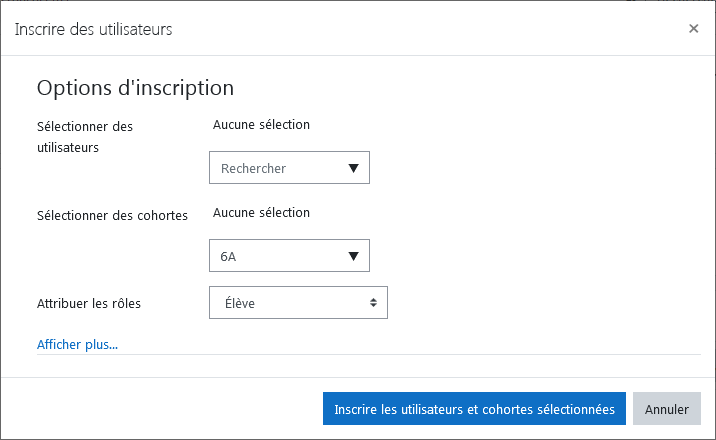Click the up-down arrows of the role selector
716x440 pixels.
coord(374,303)
